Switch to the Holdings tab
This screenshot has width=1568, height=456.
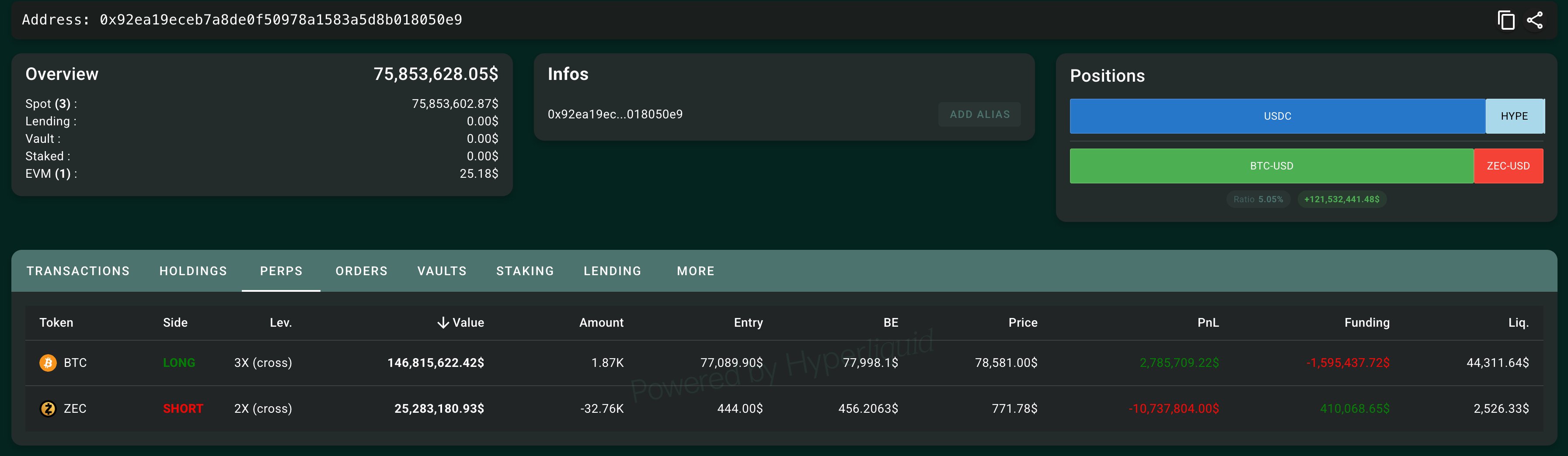click(x=193, y=271)
